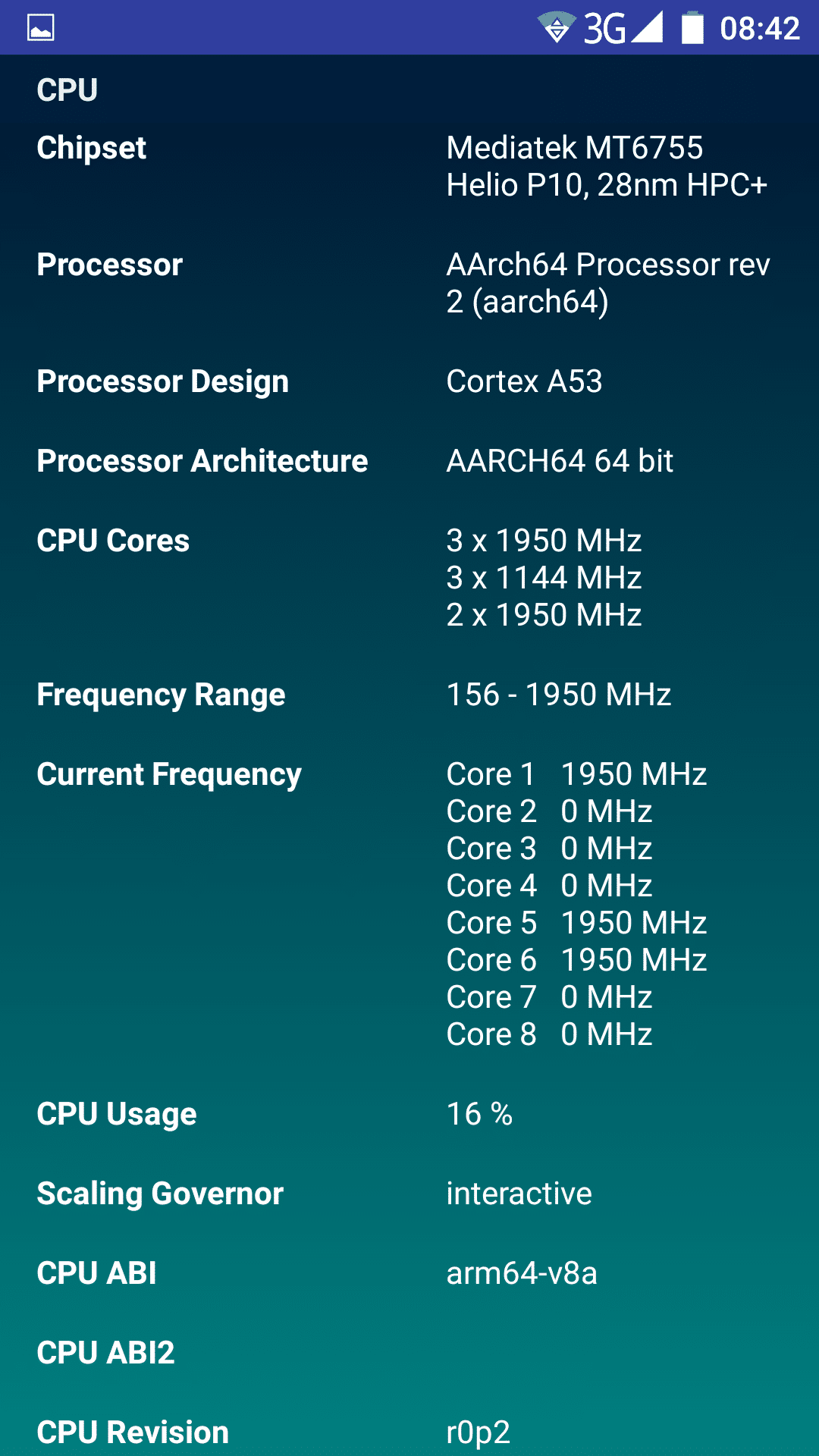Tap the battery icon in status bar
This screenshot has width=819, height=1456.
692,28
